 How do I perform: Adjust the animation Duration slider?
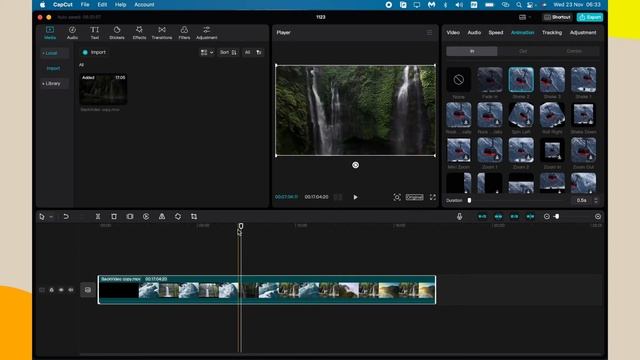coord(469,200)
